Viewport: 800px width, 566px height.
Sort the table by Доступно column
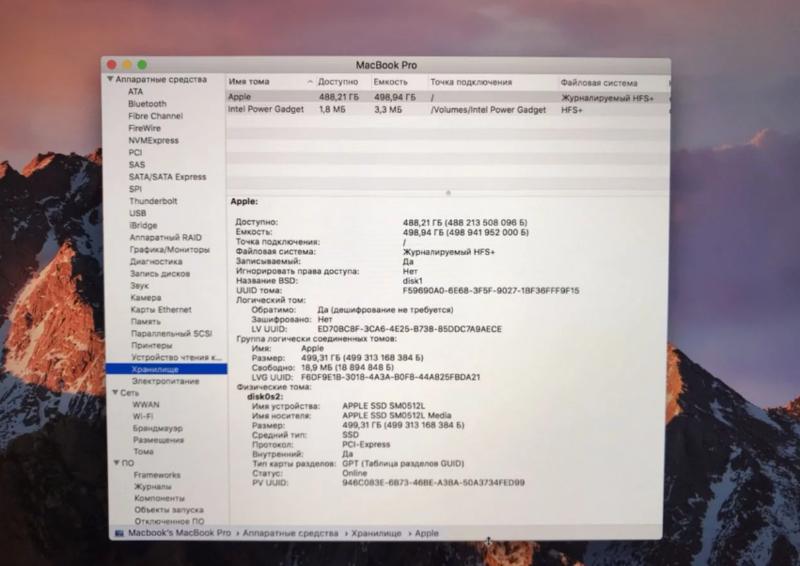click(x=338, y=82)
